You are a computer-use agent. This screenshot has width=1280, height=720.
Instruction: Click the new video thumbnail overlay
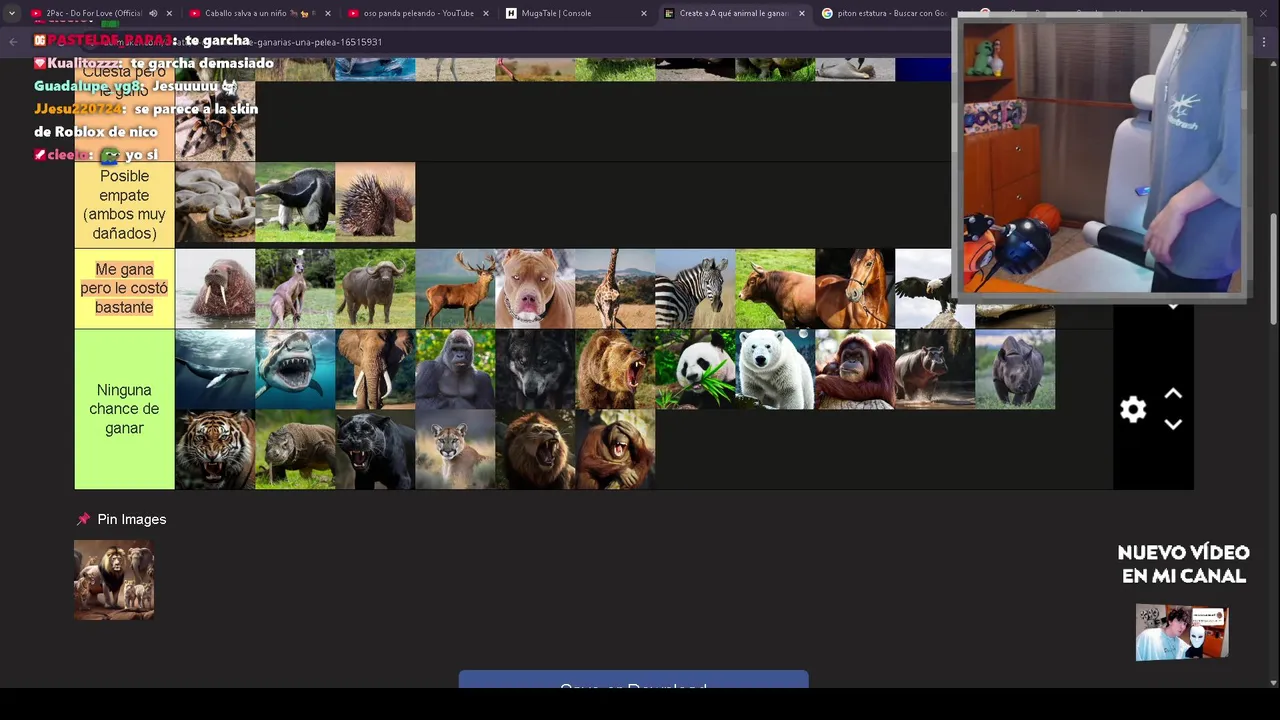coord(1182,632)
